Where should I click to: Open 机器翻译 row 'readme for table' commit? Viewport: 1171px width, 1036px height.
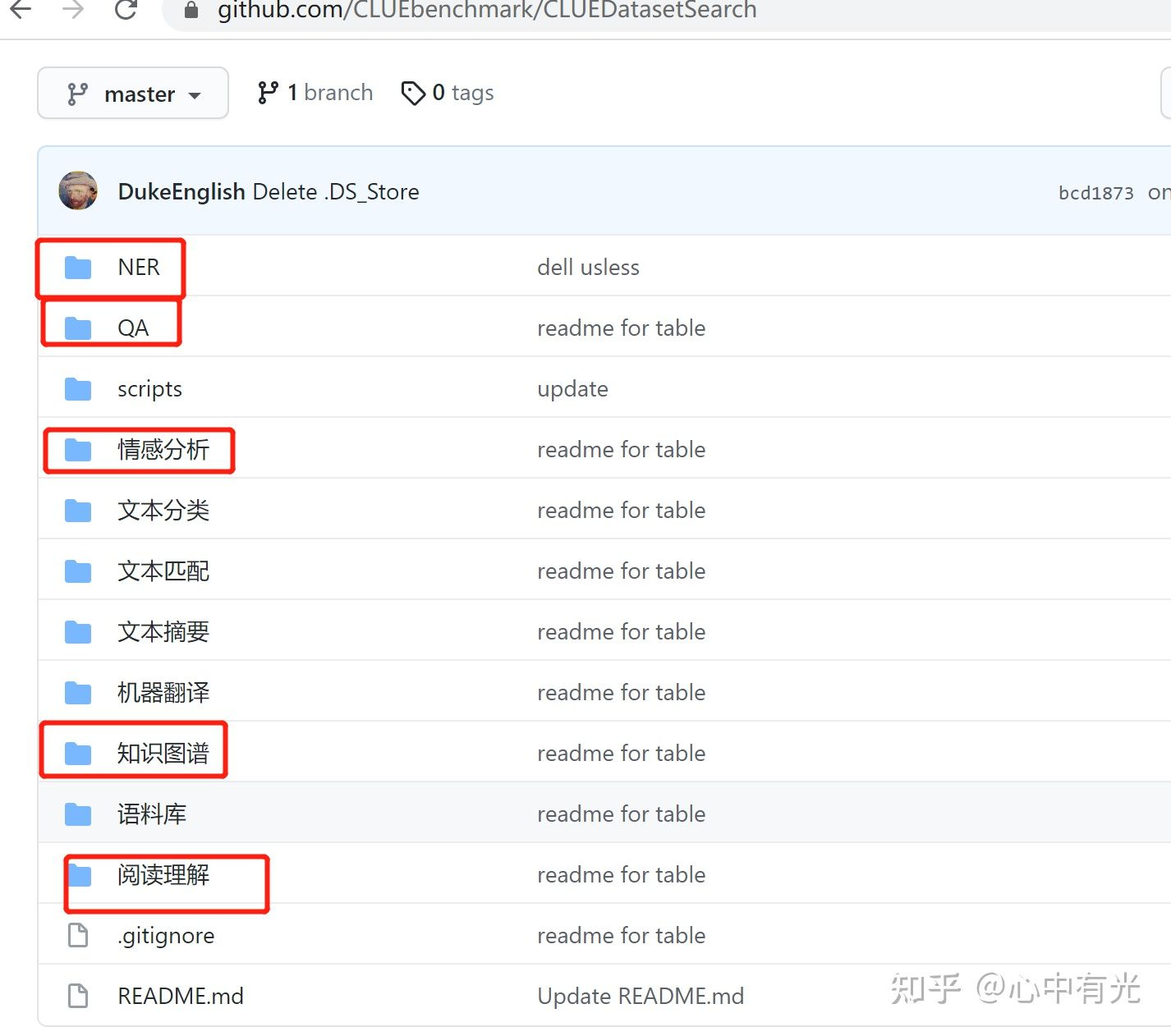click(621, 693)
